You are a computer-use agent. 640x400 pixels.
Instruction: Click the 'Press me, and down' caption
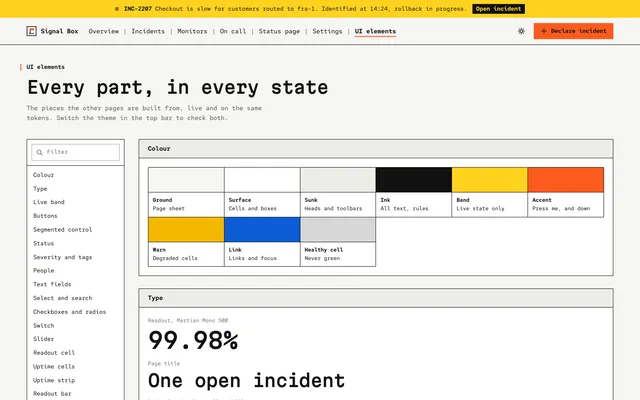coord(561,209)
